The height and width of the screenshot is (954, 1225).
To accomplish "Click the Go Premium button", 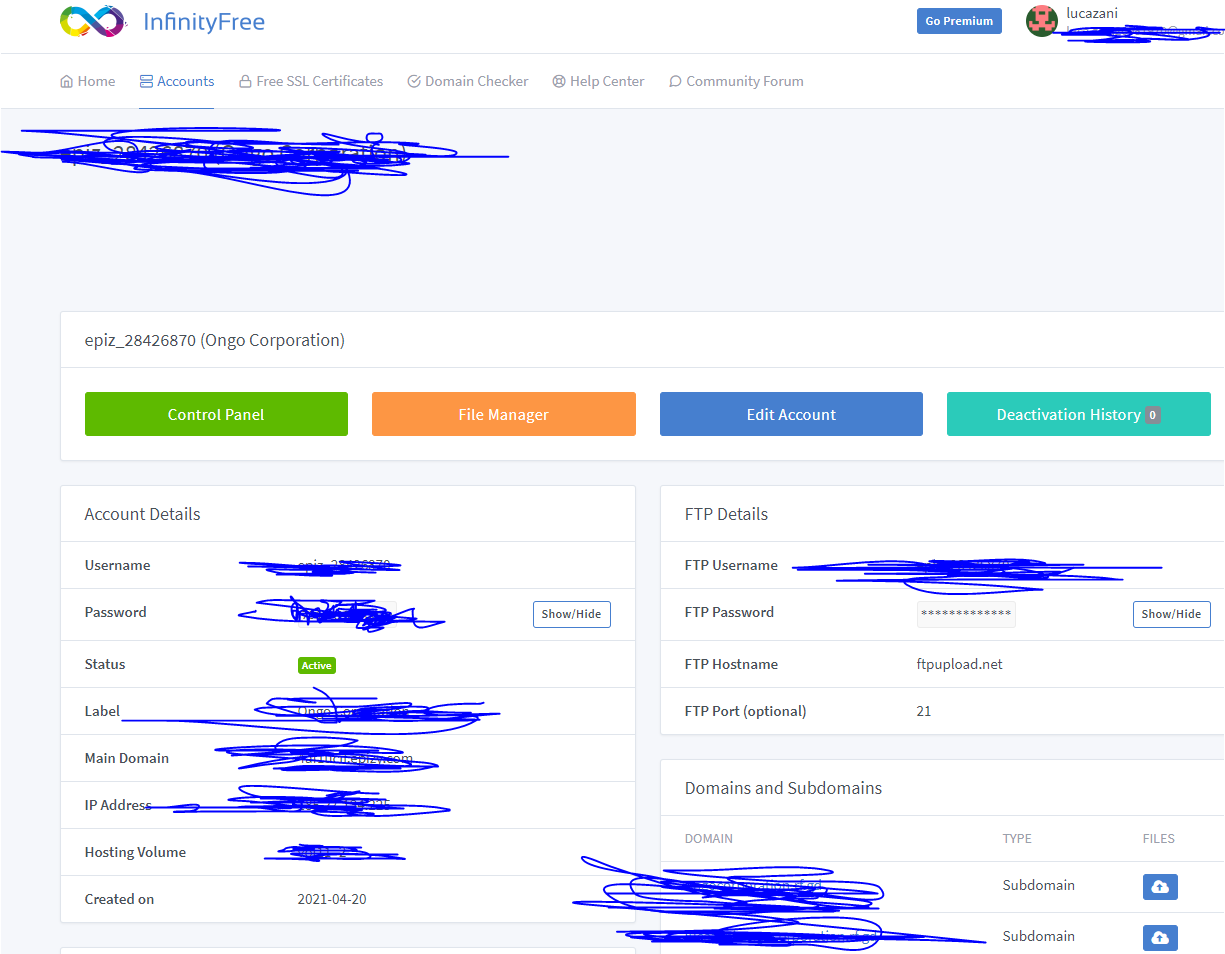I will [x=959, y=21].
